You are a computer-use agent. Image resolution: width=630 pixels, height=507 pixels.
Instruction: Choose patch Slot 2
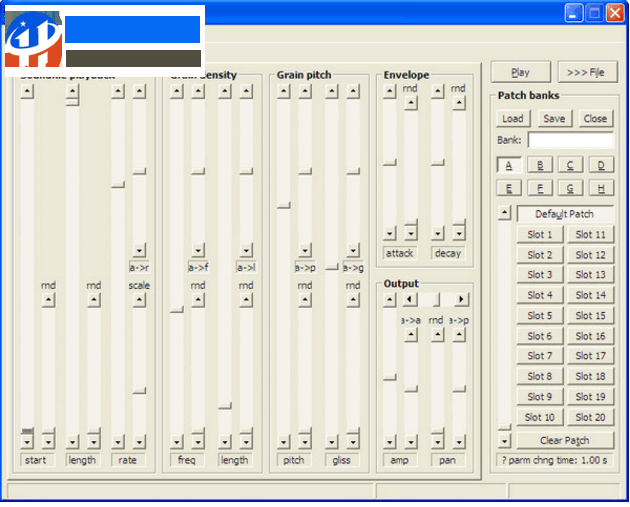coord(540,255)
